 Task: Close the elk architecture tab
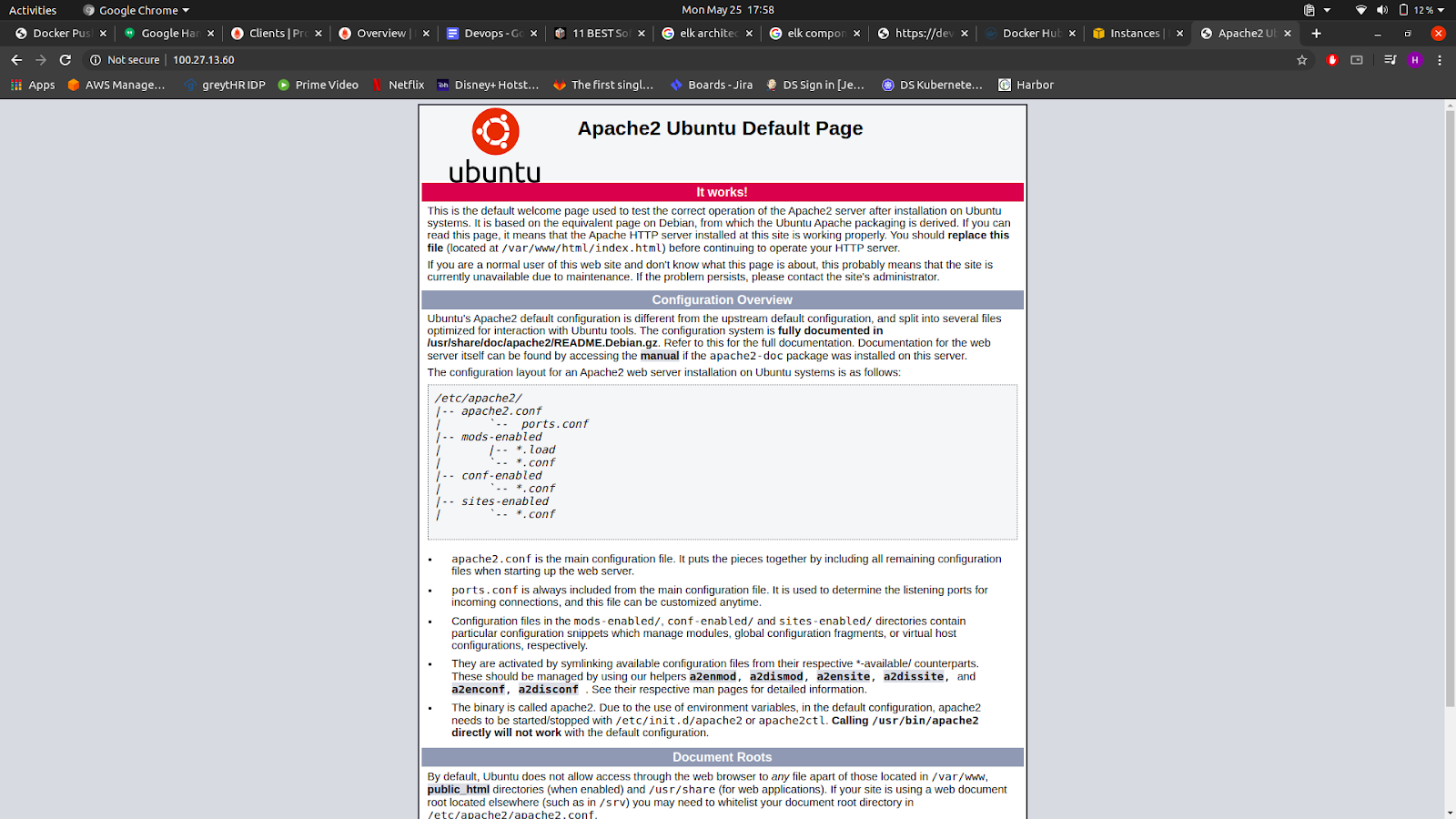749,34
